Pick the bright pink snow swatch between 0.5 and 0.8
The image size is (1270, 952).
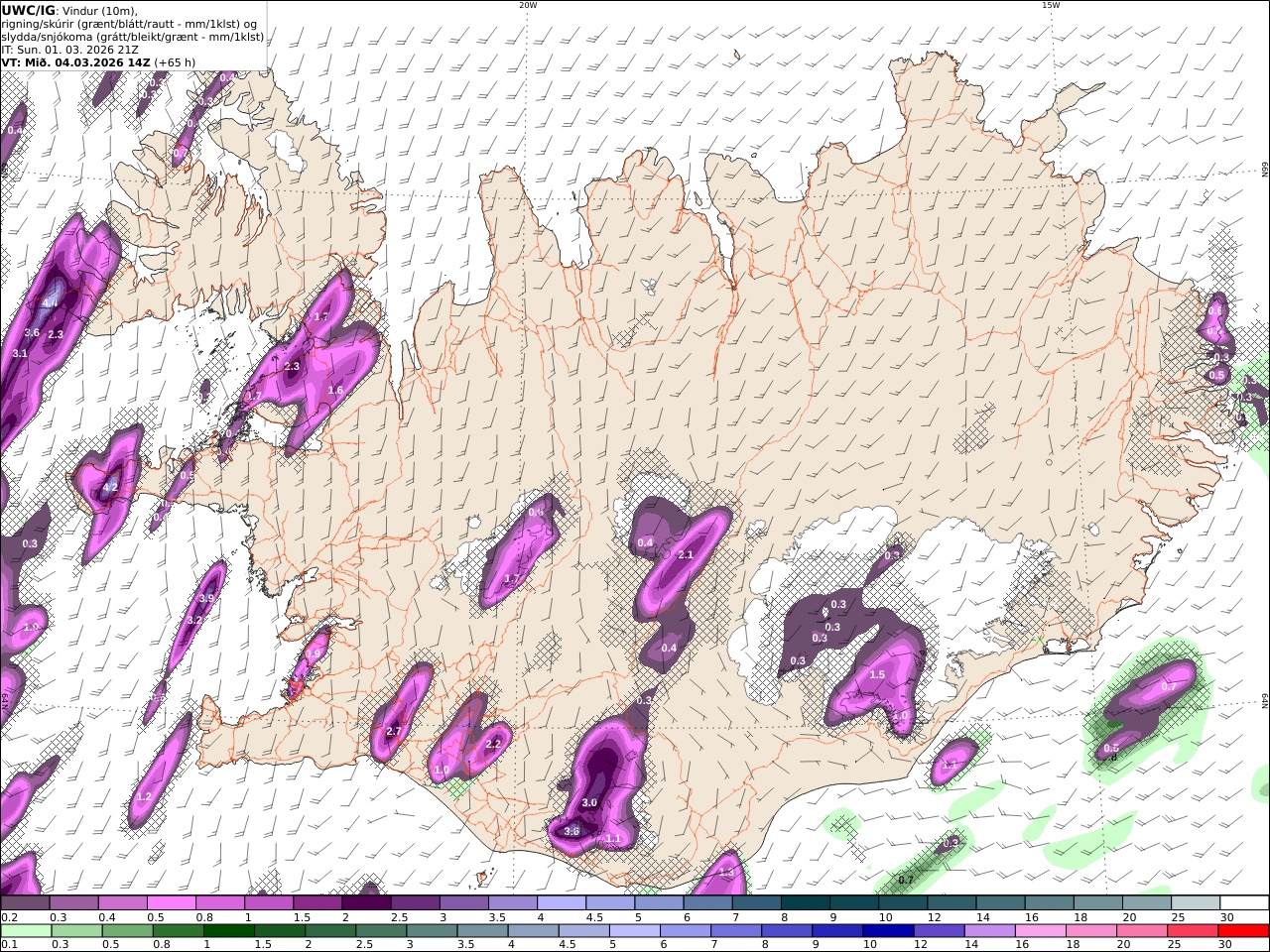coord(171,903)
